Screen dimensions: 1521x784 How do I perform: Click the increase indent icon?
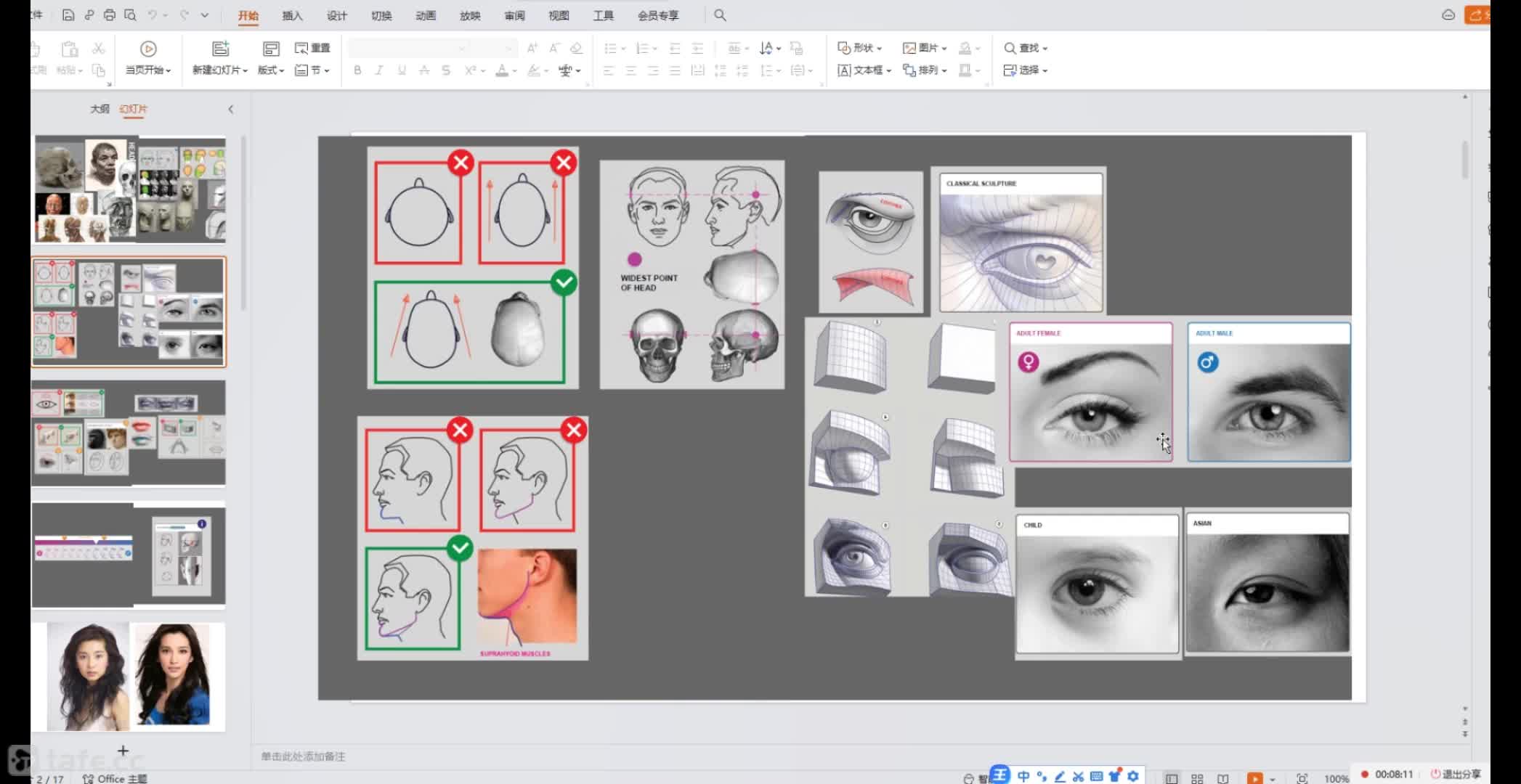click(697, 48)
